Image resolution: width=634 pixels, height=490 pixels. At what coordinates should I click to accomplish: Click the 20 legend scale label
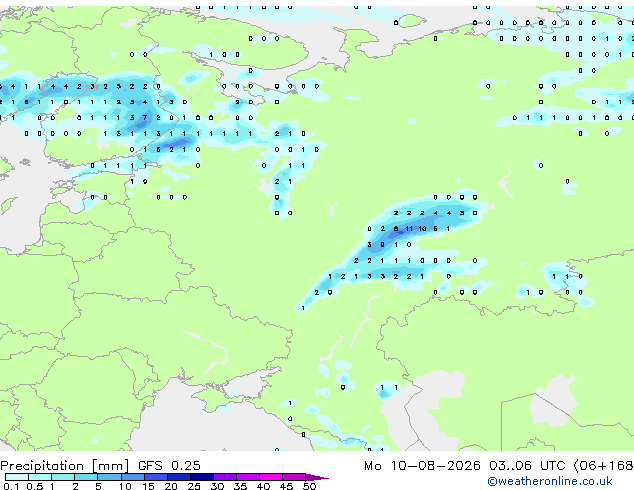(x=171, y=486)
